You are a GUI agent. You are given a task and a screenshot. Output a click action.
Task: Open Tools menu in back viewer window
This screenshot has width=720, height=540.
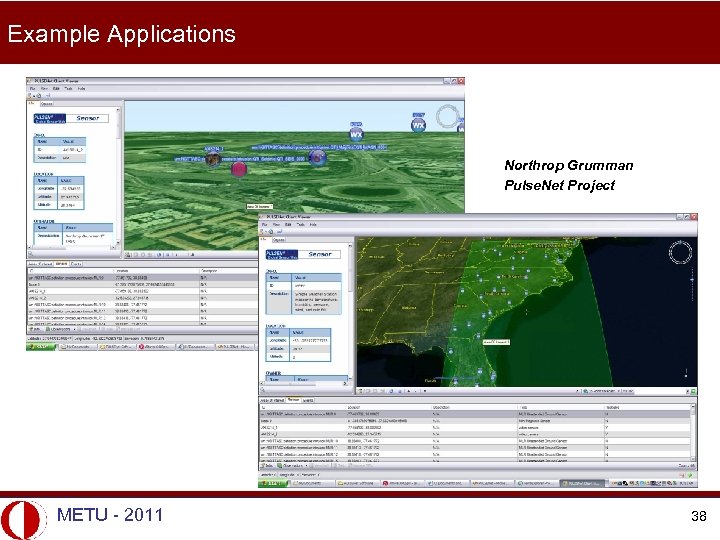[68, 89]
